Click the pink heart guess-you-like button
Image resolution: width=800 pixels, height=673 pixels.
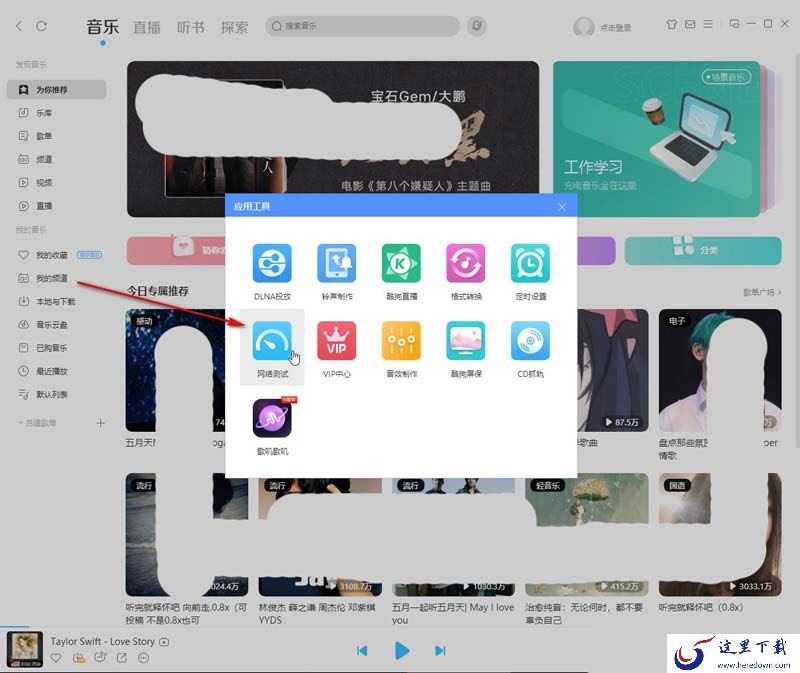177,250
